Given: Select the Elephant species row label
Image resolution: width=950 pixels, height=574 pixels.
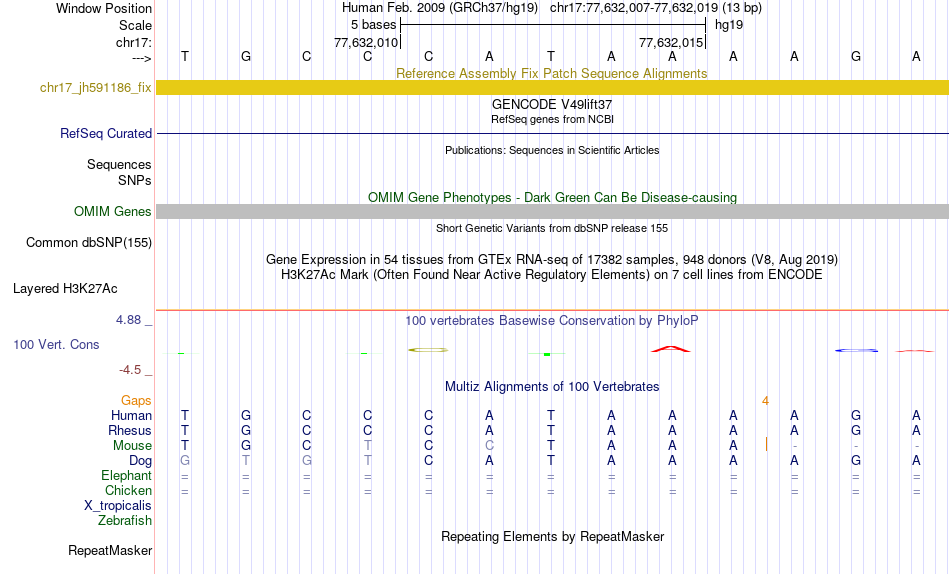Looking at the screenshot, I should (x=126, y=476).
